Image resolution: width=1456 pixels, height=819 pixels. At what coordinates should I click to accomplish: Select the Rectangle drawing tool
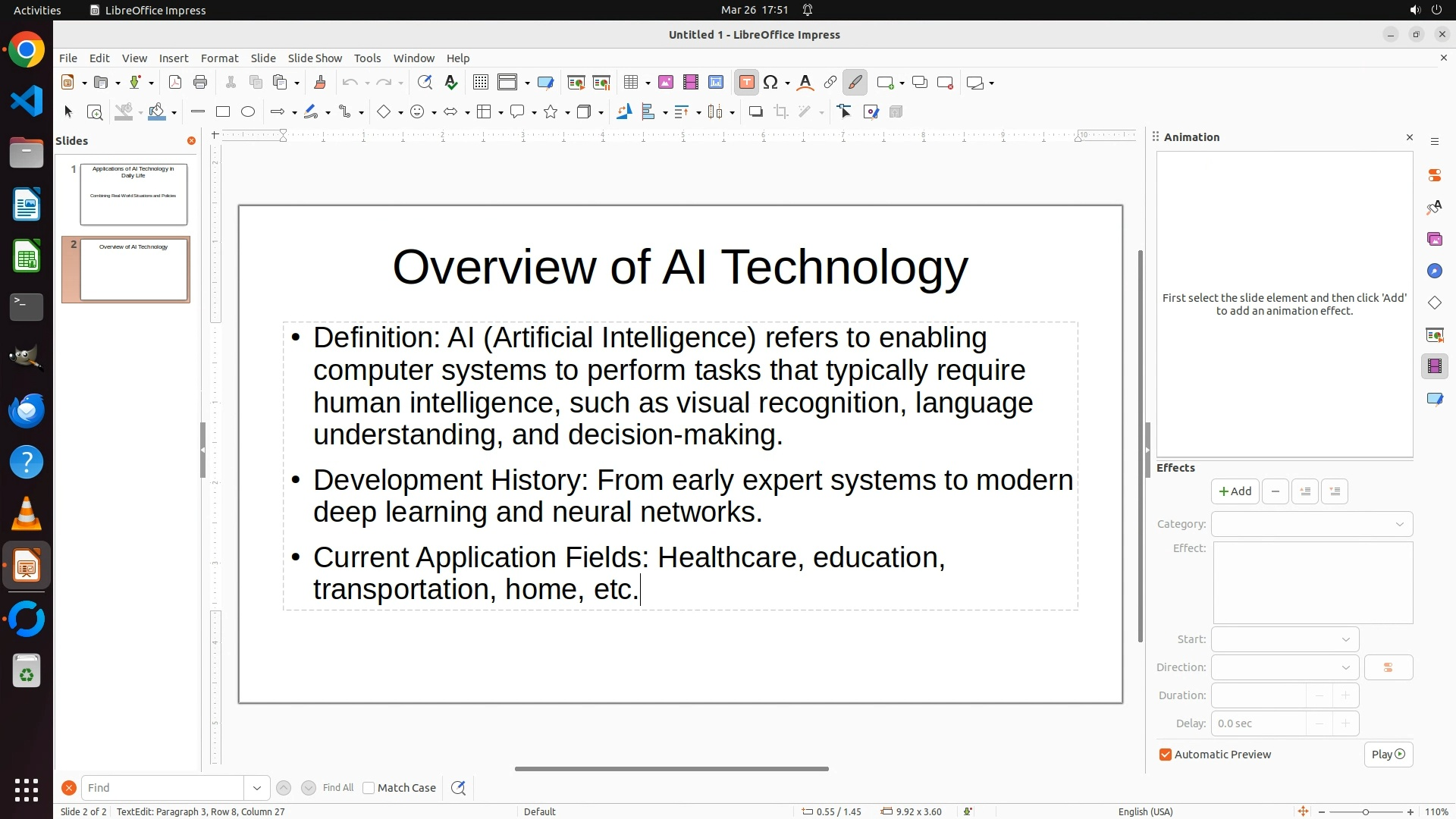coord(223,112)
